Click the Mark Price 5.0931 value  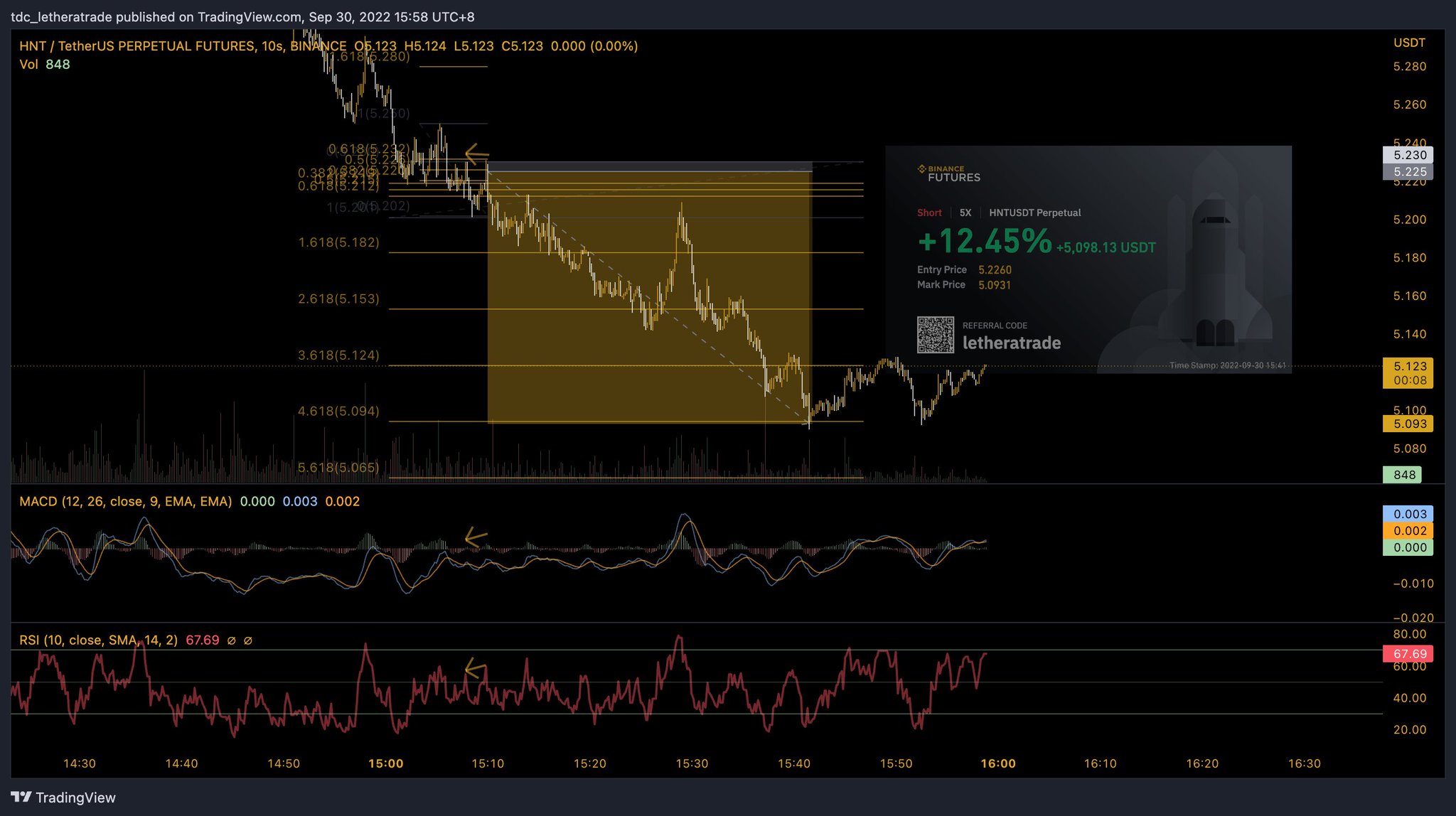pyautogui.click(x=995, y=285)
